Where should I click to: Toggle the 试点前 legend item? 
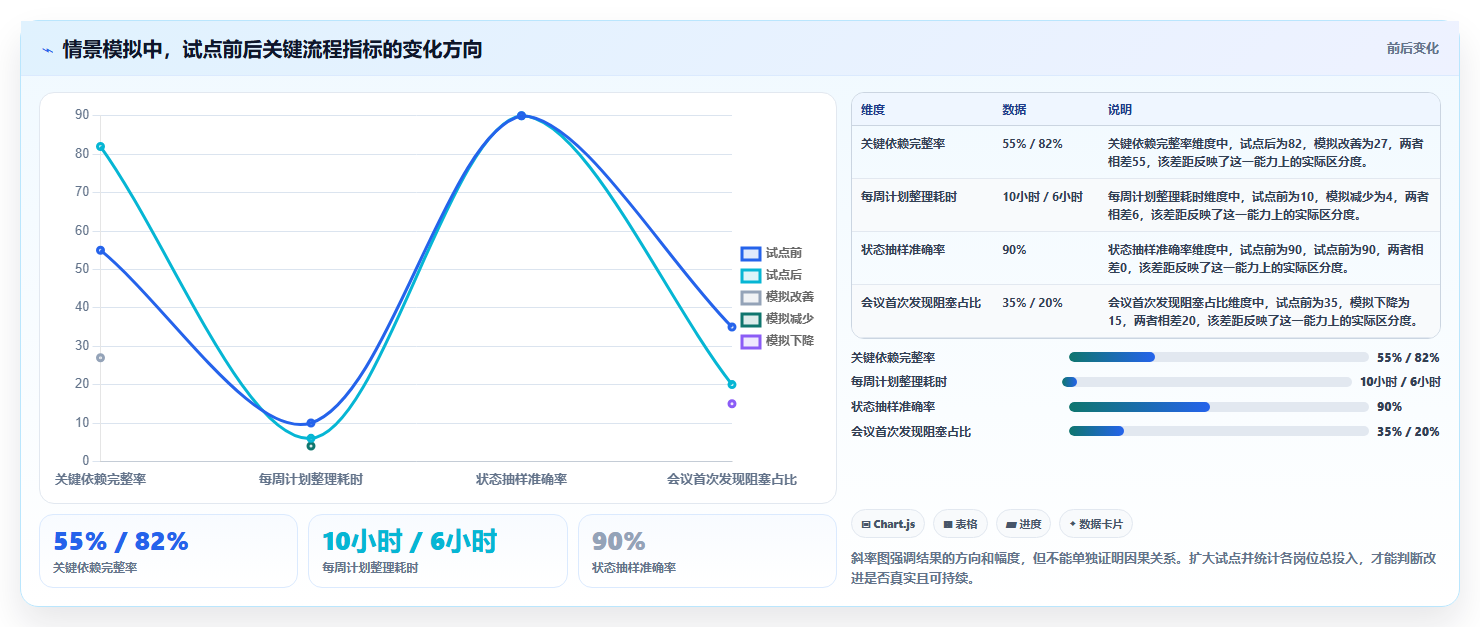click(x=771, y=253)
